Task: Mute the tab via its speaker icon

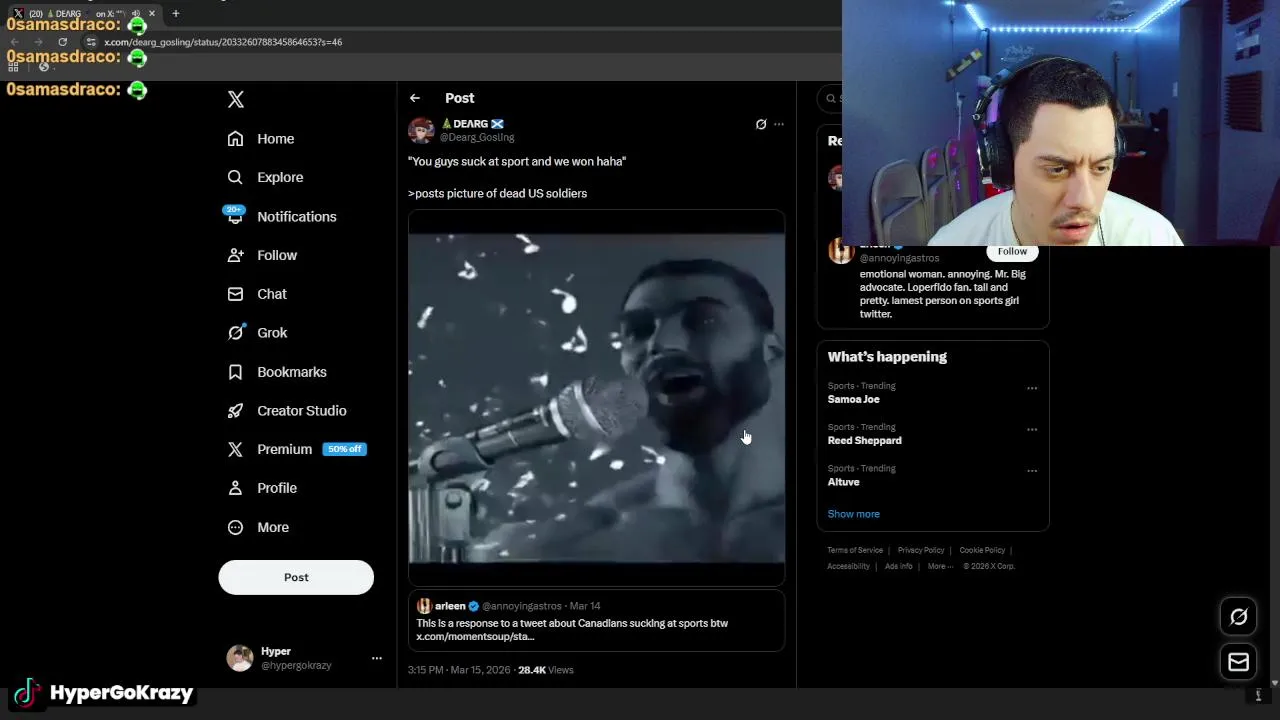Action: 135,14
